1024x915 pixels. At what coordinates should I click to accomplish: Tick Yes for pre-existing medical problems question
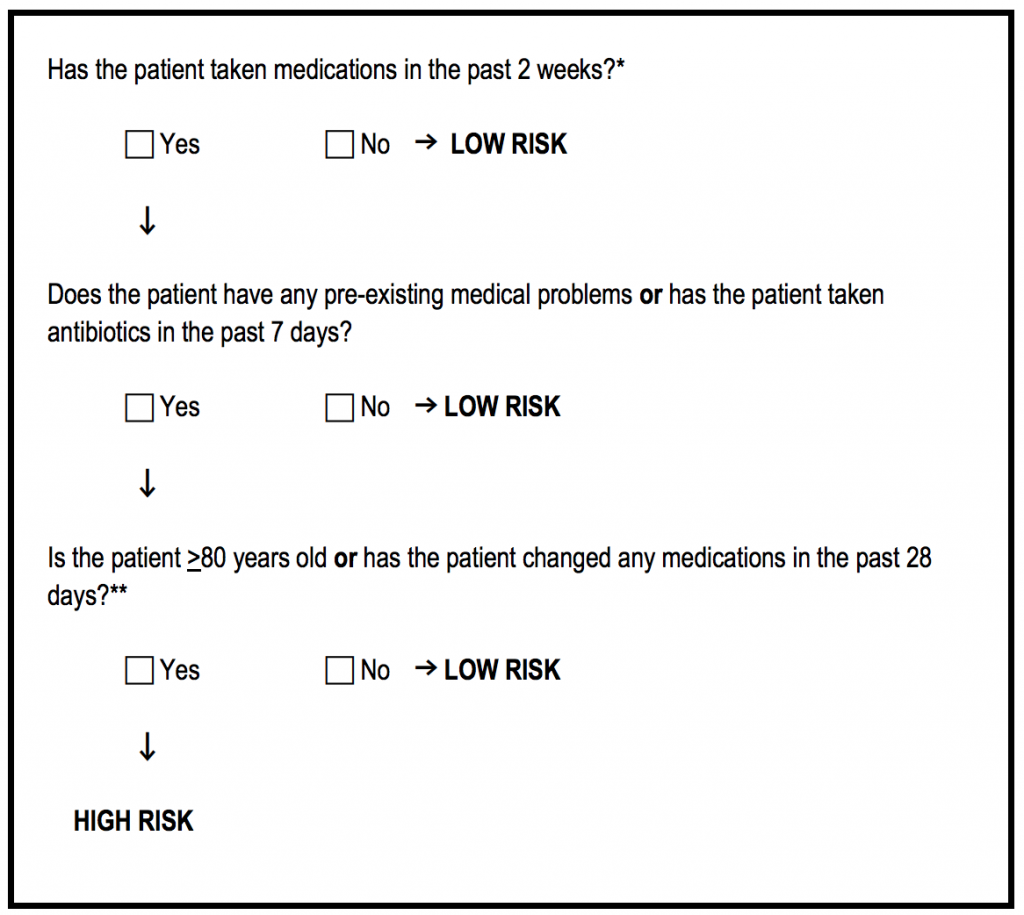pyautogui.click(x=139, y=408)
